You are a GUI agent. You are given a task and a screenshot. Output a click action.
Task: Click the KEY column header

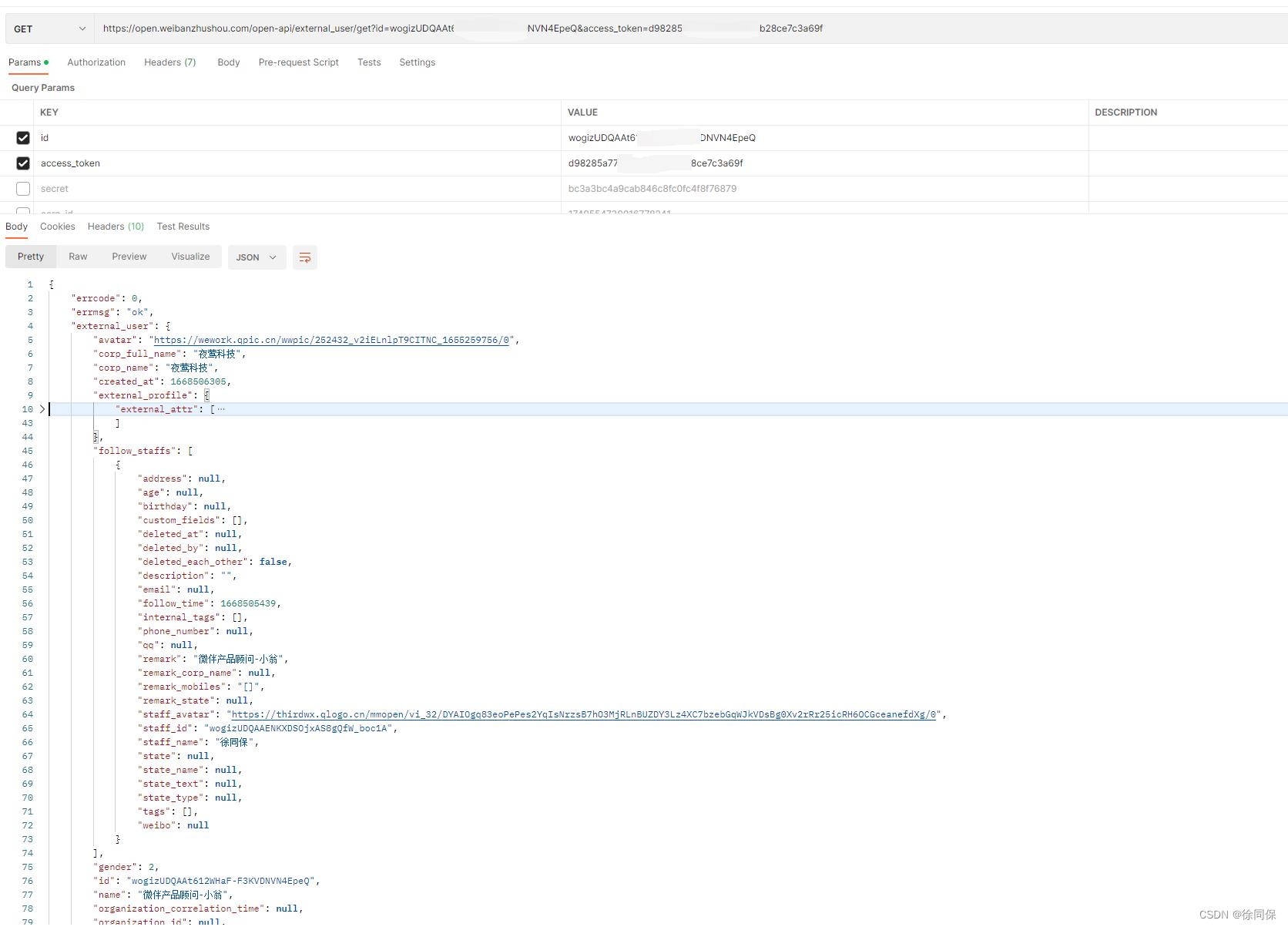click(49, 113)
